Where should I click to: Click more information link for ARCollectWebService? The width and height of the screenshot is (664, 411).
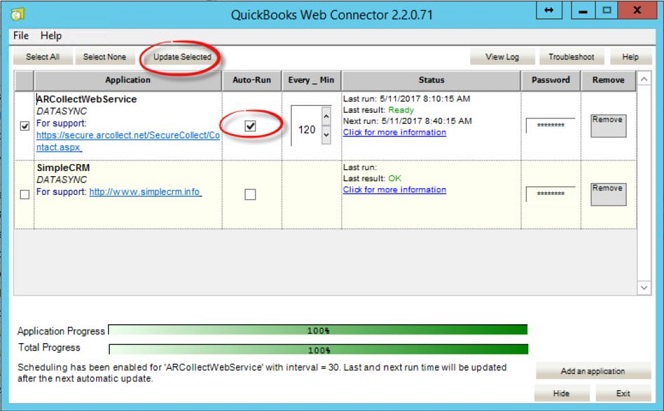pos(394,132)
